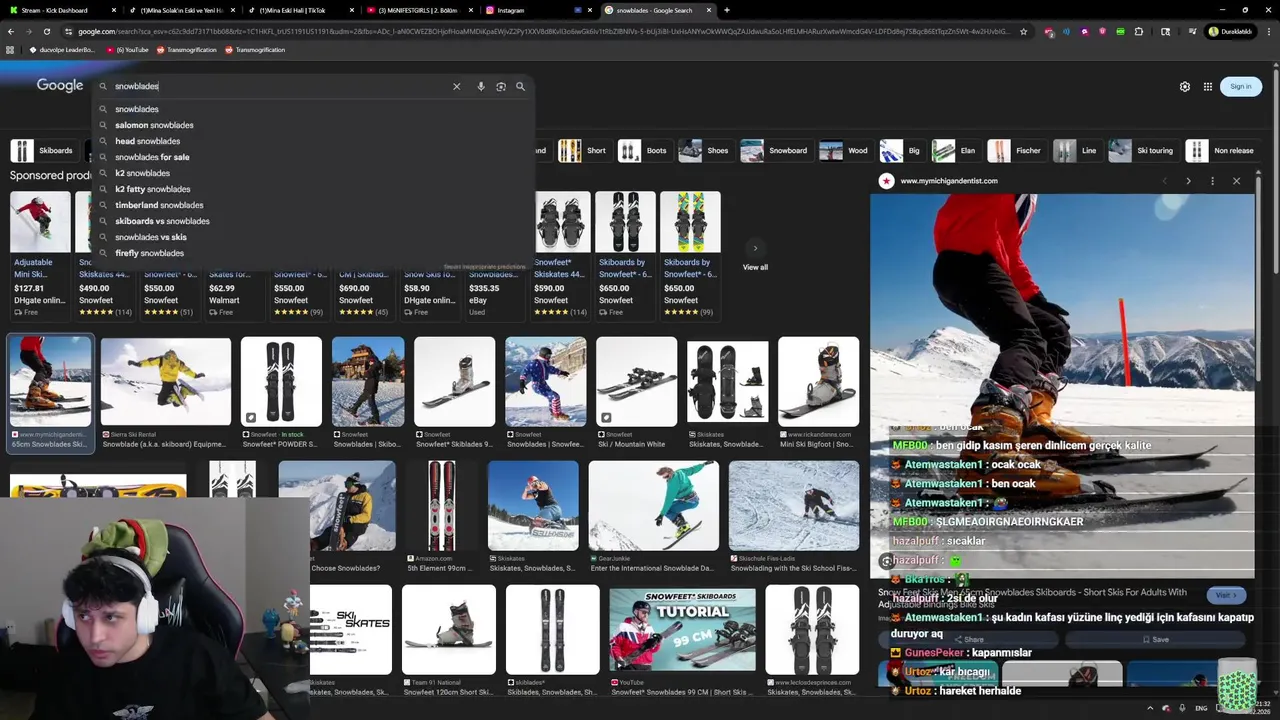1280x720 pixels.
Task: Open the extensions puzzle icon
Action: coord(1138,31)
